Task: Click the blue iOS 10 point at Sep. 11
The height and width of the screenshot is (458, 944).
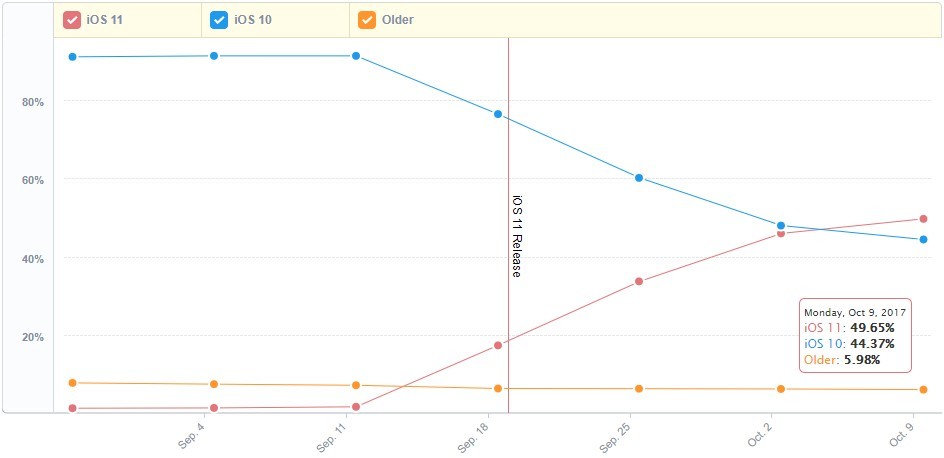Action: (356, 56)
